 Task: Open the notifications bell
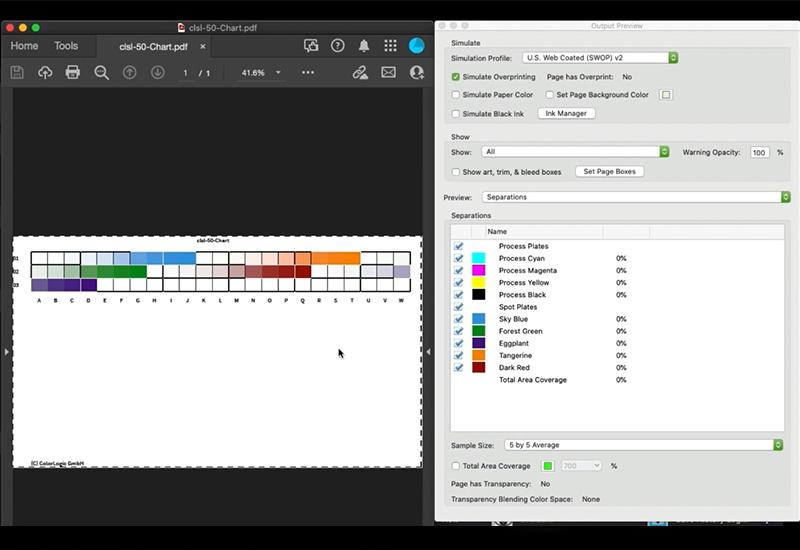pyautogui.click(x=364, y=46)
